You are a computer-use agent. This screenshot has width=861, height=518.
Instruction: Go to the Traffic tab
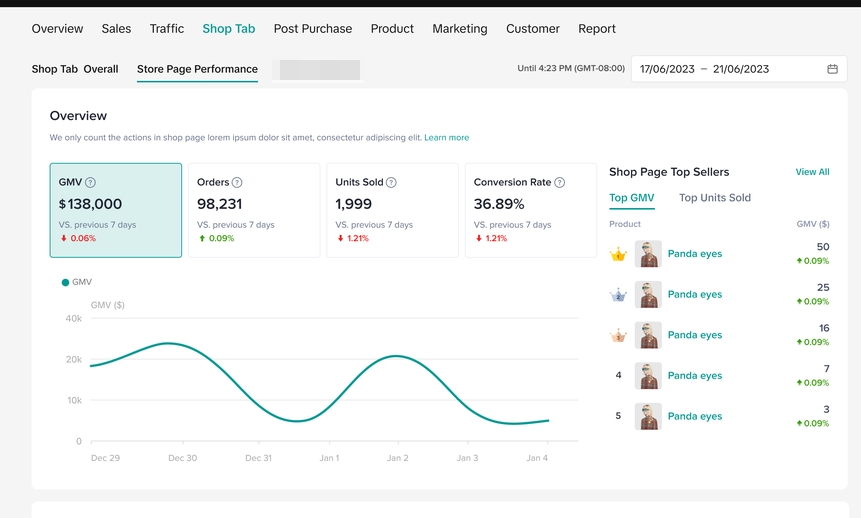click(x=167, y=29)
